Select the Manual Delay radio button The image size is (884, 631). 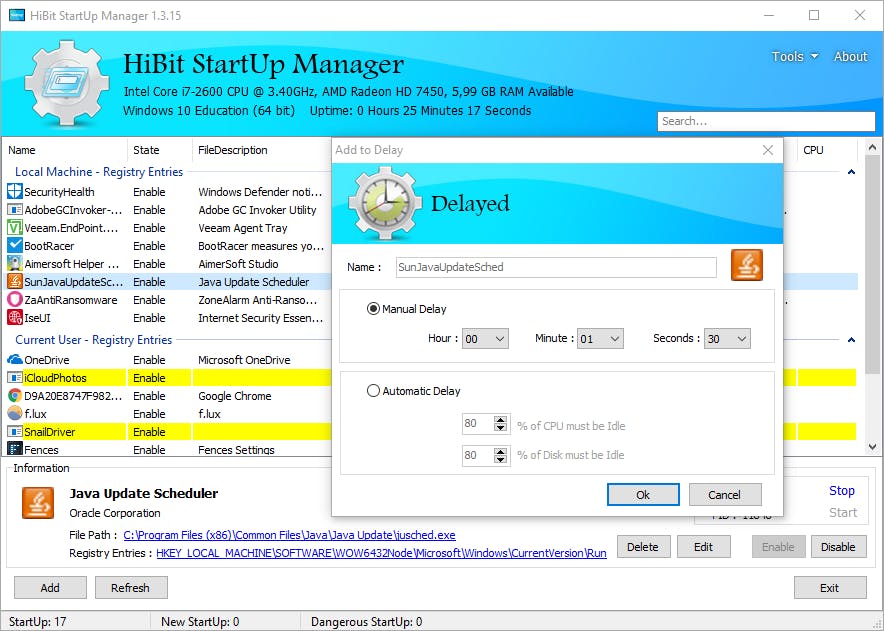coord(373,308)
